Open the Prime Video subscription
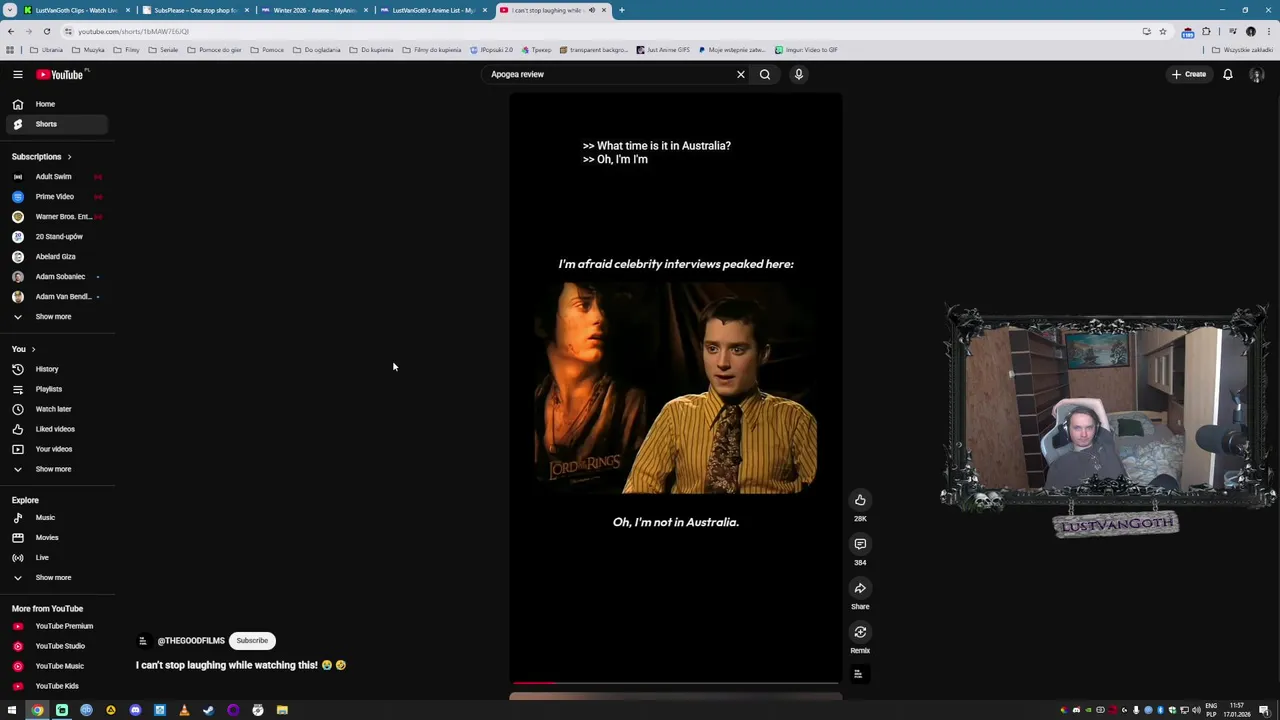Image resolution: width=1280 pixels, height=720 pixels. click(x=55, y=197)
